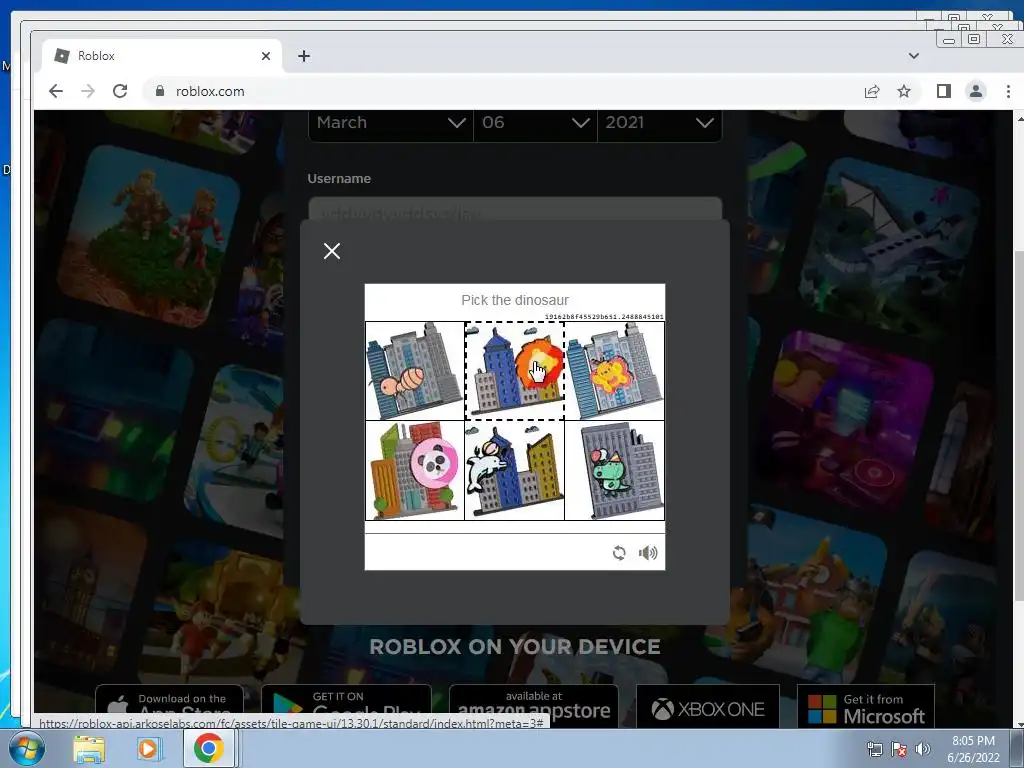Click the Username input field
Image resolution: width=1024 pixels, height=768 pixels.
(515, 209)
